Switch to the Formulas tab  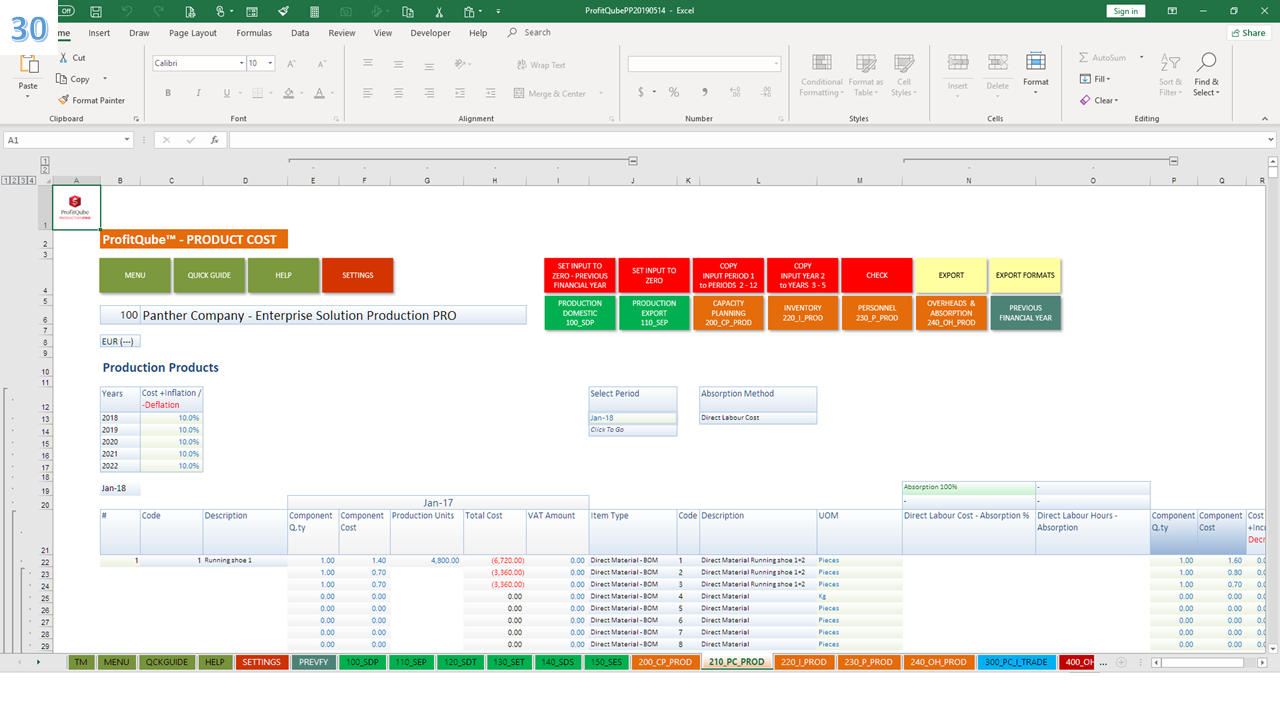[254, 33]
